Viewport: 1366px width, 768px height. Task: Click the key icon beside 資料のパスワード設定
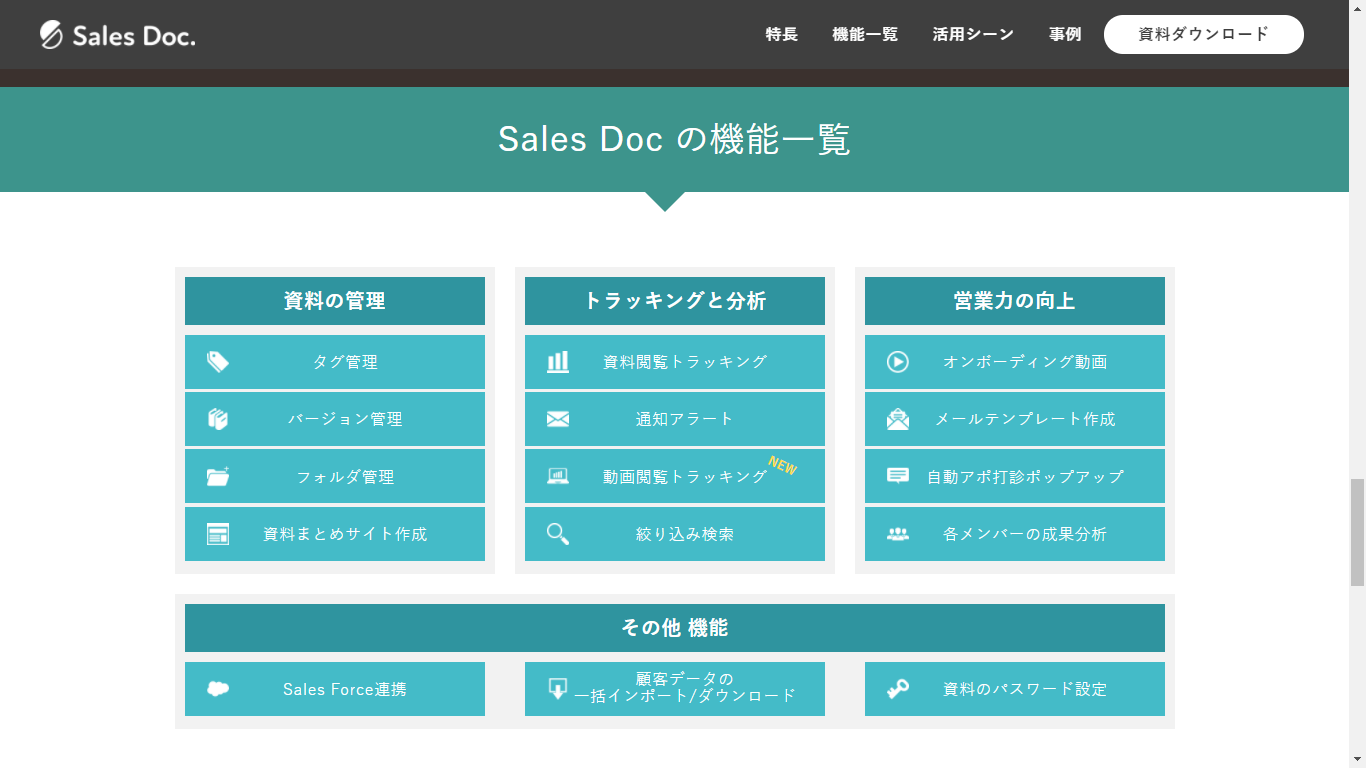(898, 689)
